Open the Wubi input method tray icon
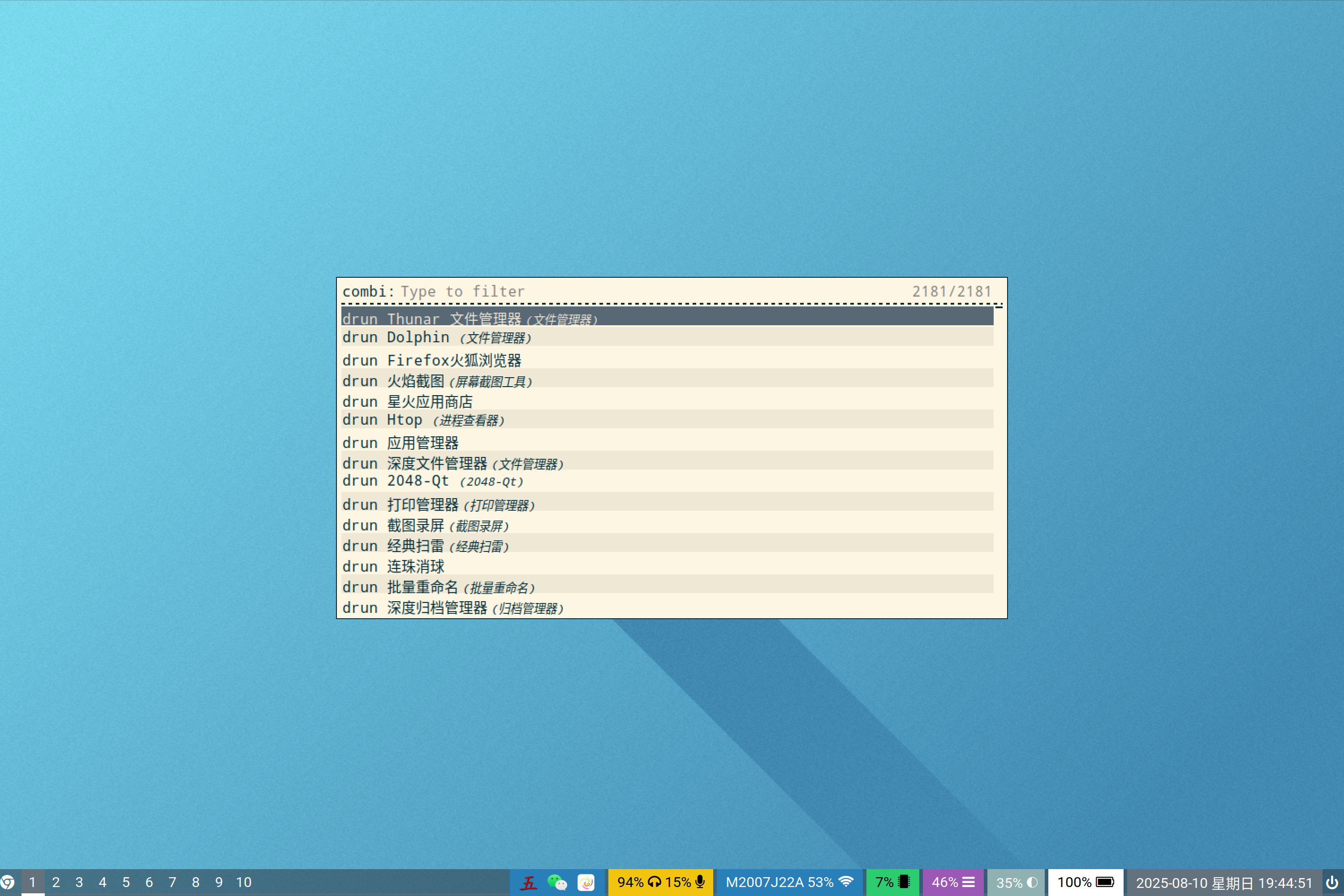The image size is (1344, 896). pyautogui.click(x=528, y=882)
